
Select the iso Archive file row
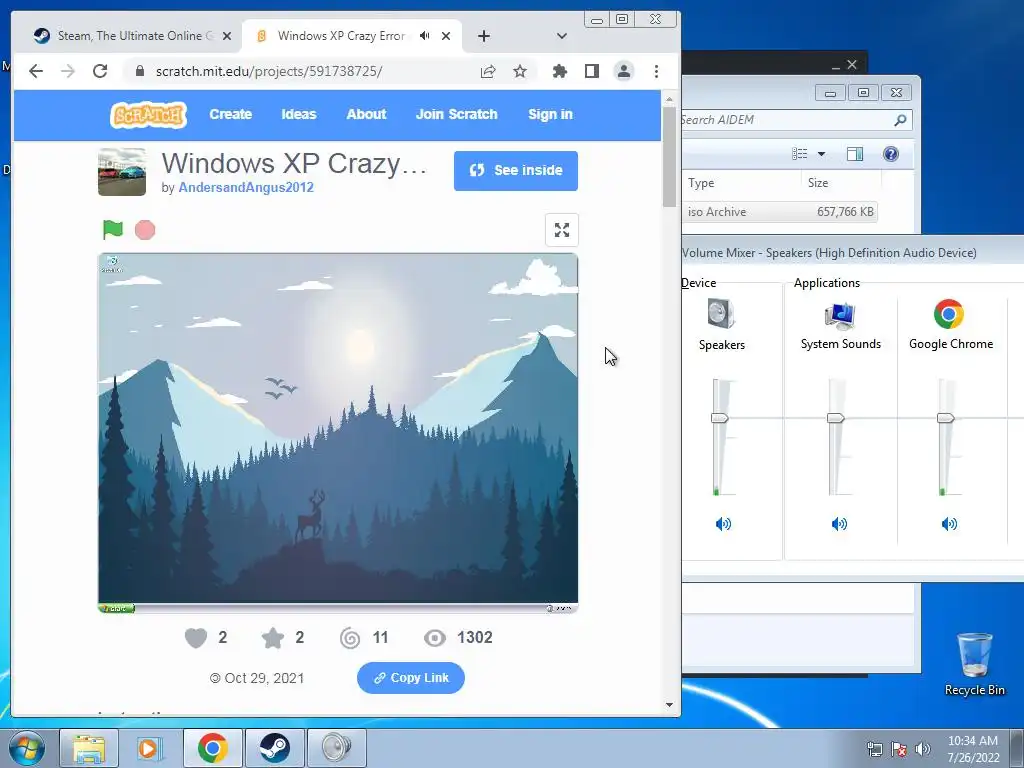[780, 212]
